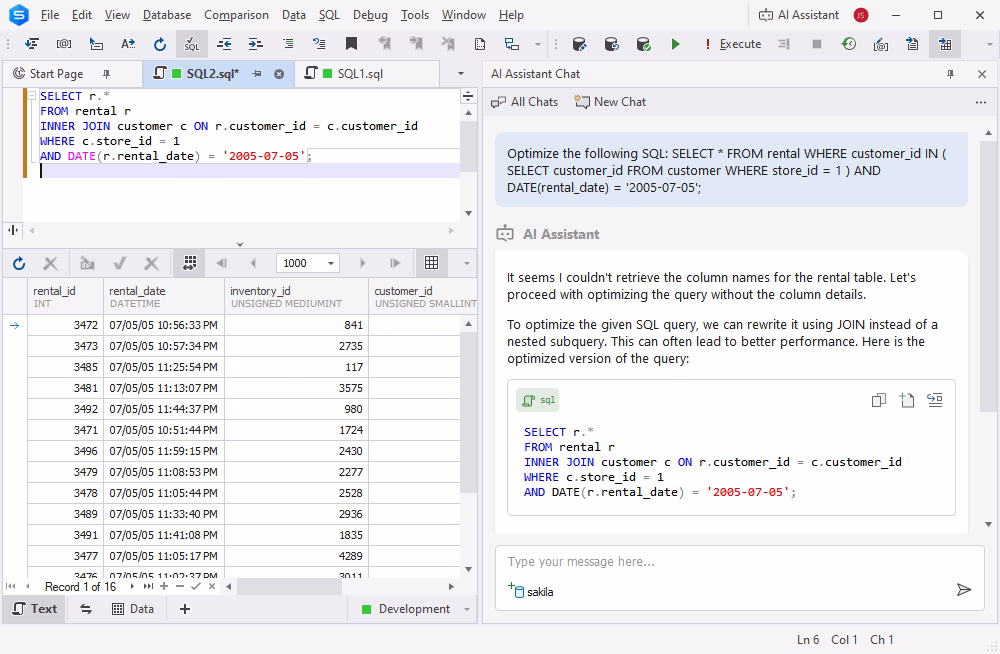Toggle auto-fit column widths in grid toolbar
Image resolution: width=1000 pixels, height=654 pixels.
[x=189, y=263]
